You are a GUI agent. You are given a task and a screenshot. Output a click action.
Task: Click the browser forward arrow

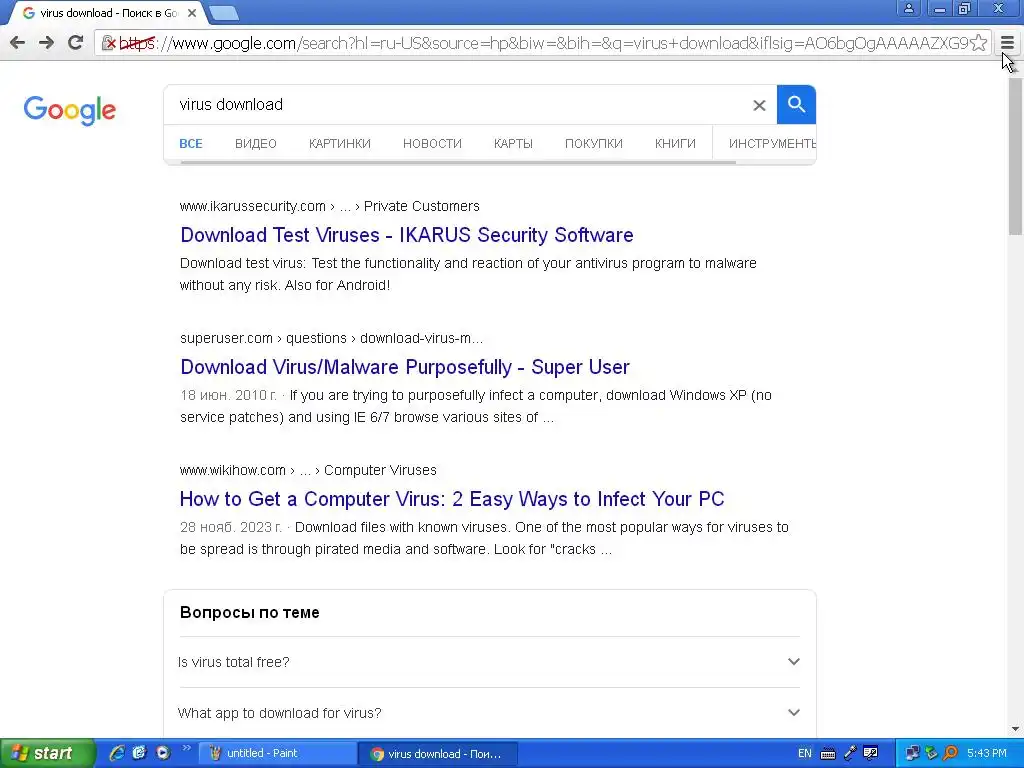(x=46, y=43)
